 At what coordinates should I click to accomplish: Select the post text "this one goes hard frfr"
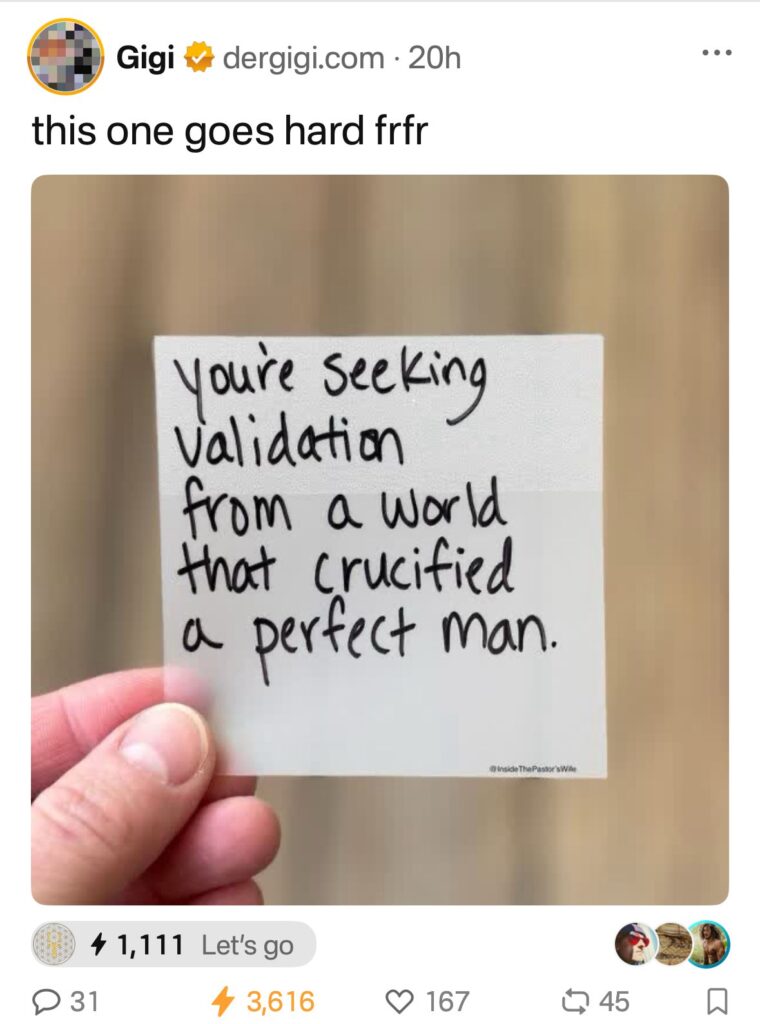pyautogui.click(x=230, y=131)
